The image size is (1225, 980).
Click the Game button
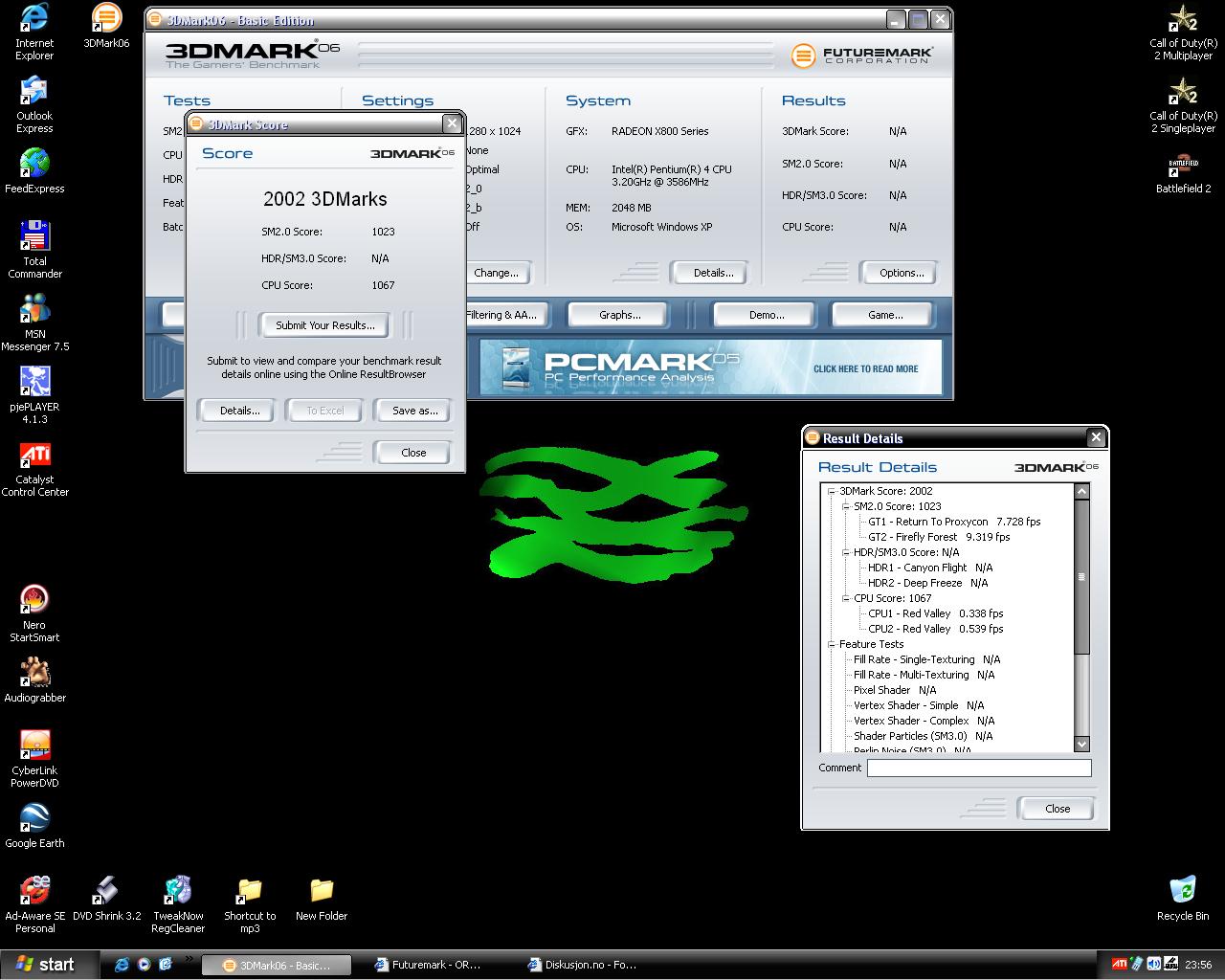click(884, 315)
